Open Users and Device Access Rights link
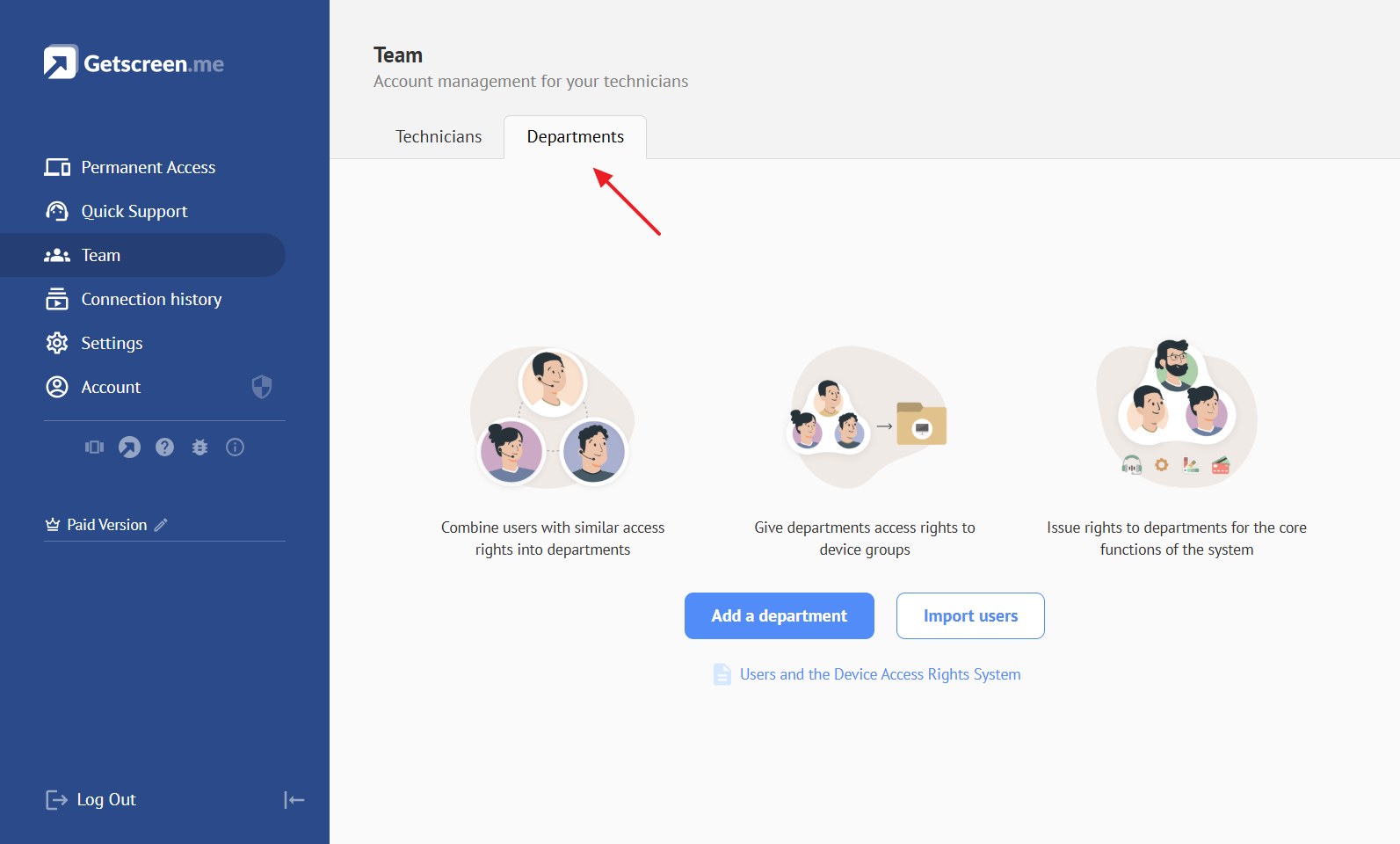1400x844 pixels. [880, 674]
